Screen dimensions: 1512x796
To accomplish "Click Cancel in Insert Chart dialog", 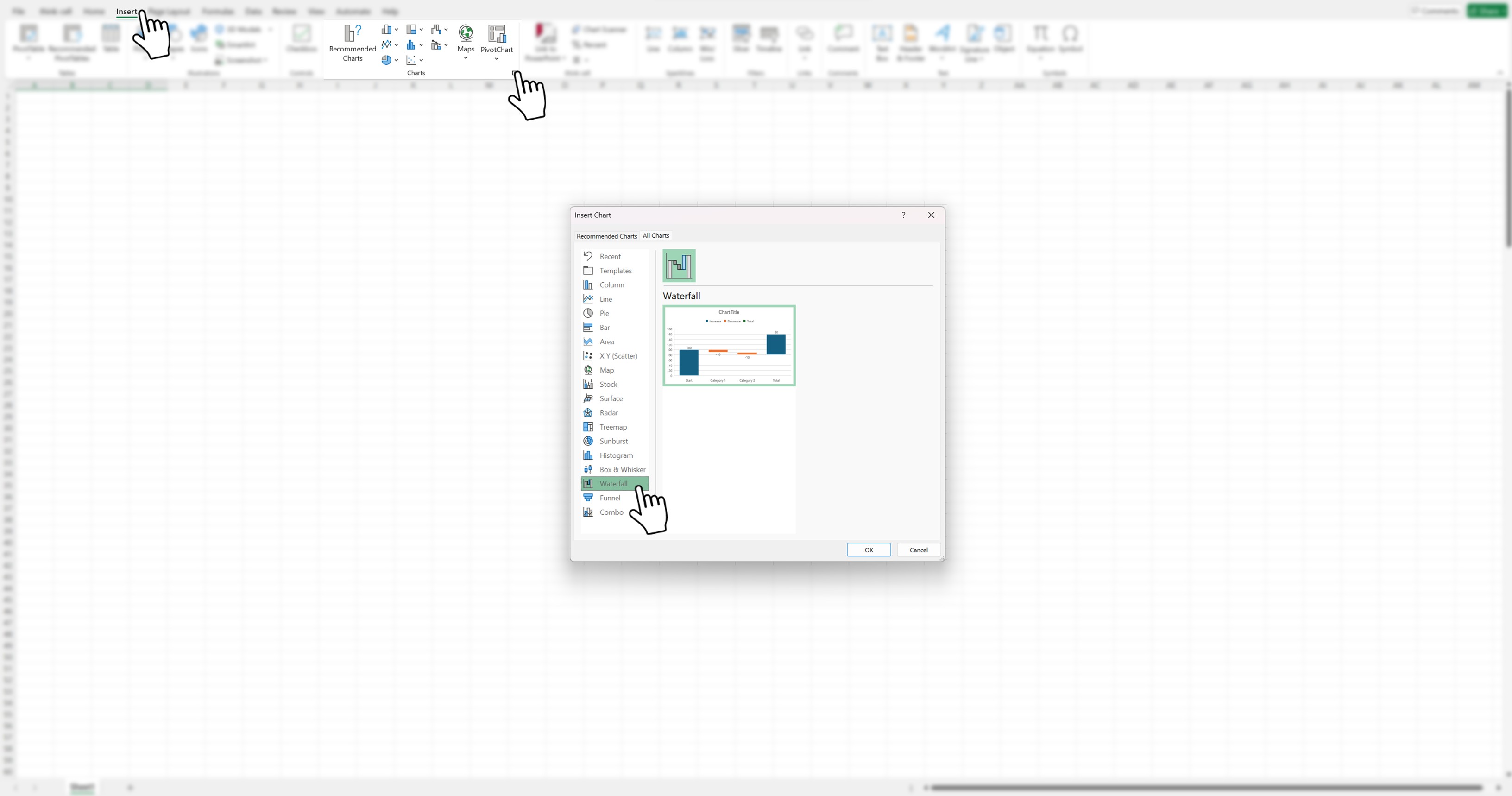I will pyautogui.click(x=919, y=550).
